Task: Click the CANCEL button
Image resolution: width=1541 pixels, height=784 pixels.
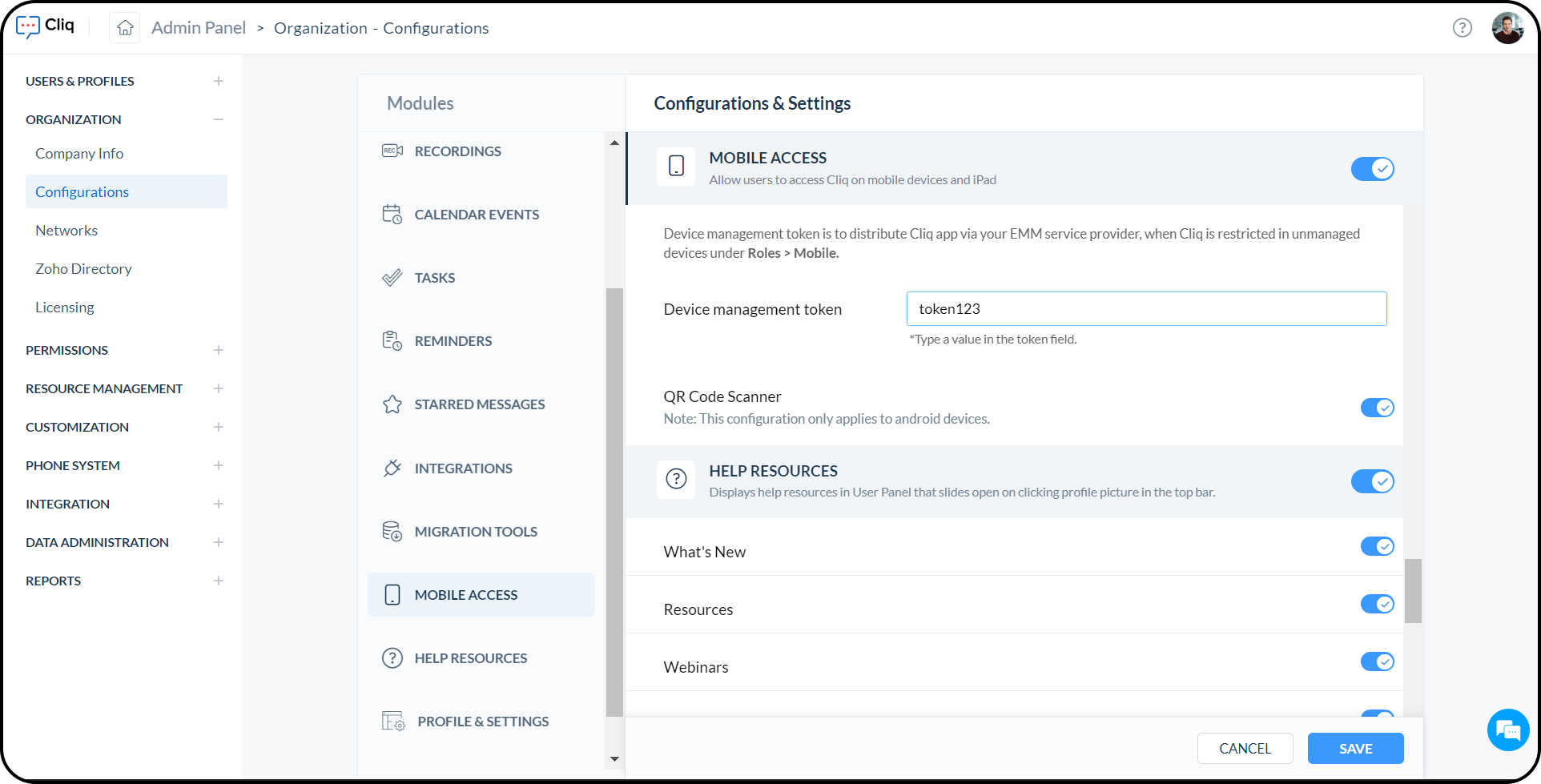Action: 1245,748
